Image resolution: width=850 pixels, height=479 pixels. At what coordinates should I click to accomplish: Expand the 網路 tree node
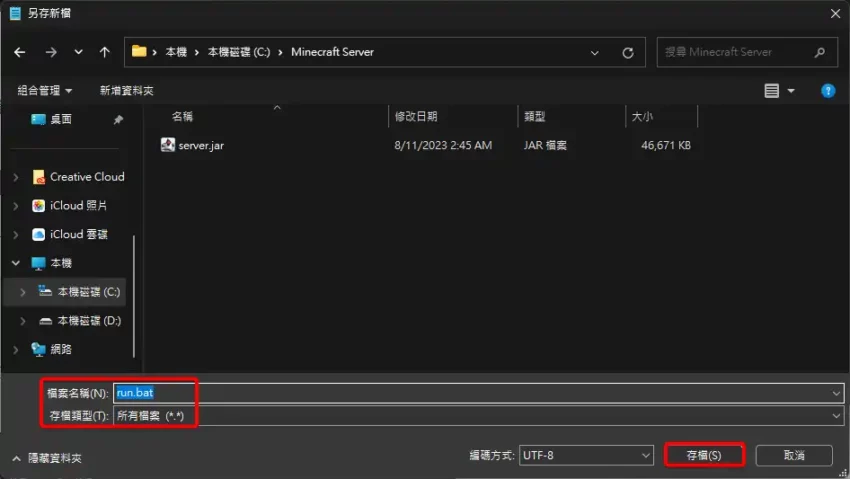click(x=16, y=349)
